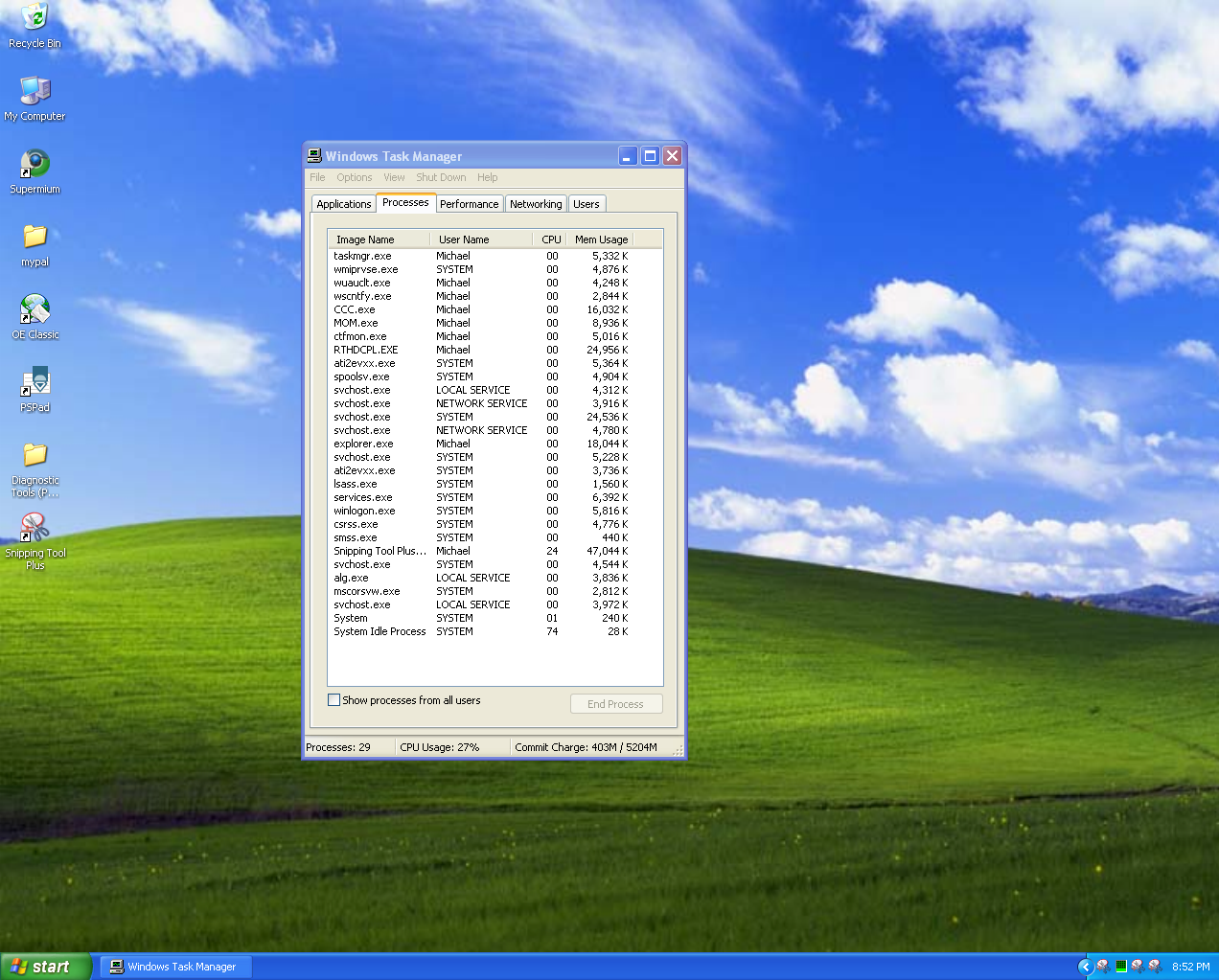Open the View menu
The image size is (1219, 980).
click(394, 177)
